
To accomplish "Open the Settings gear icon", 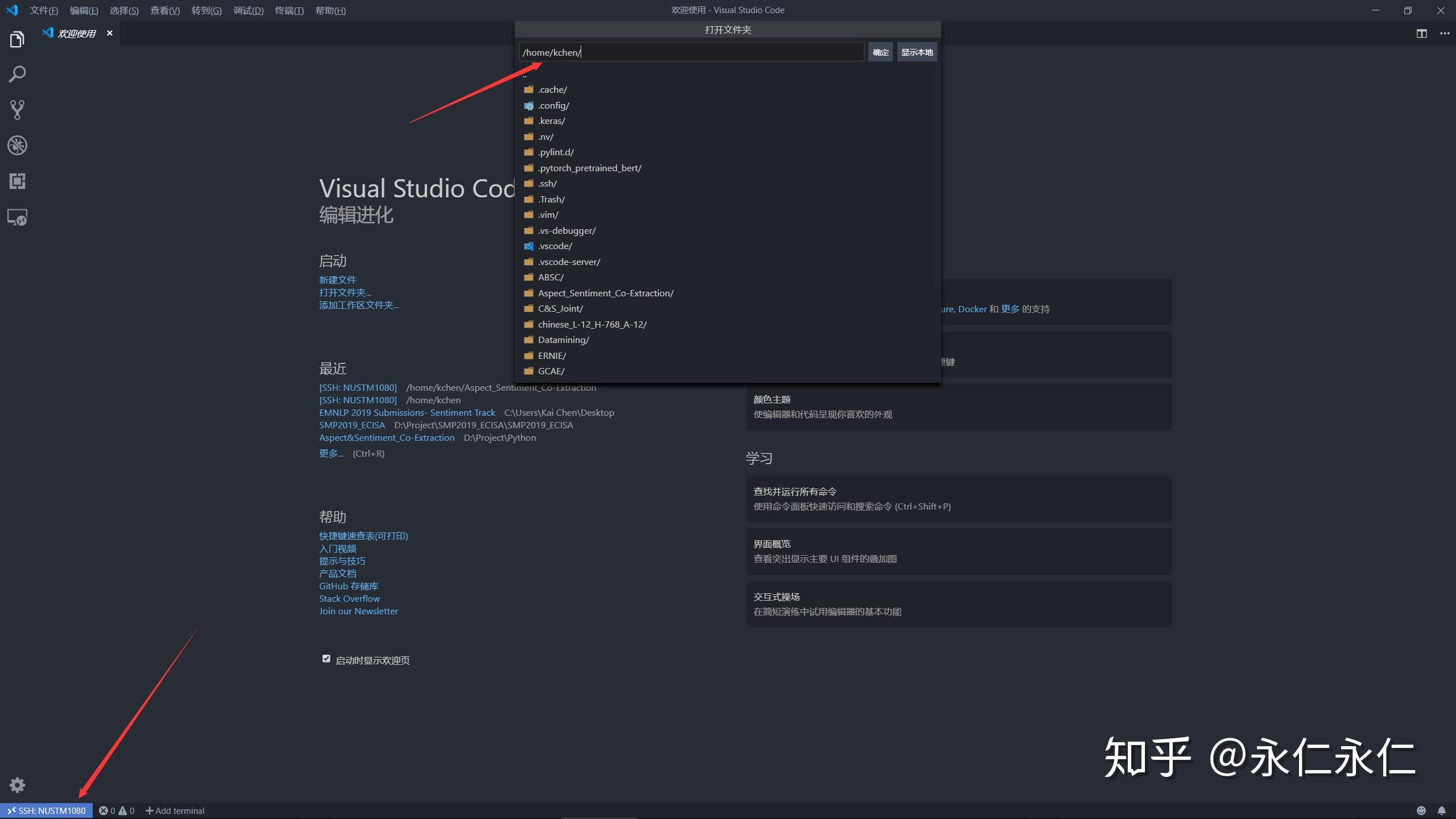I will coord(17,785).
